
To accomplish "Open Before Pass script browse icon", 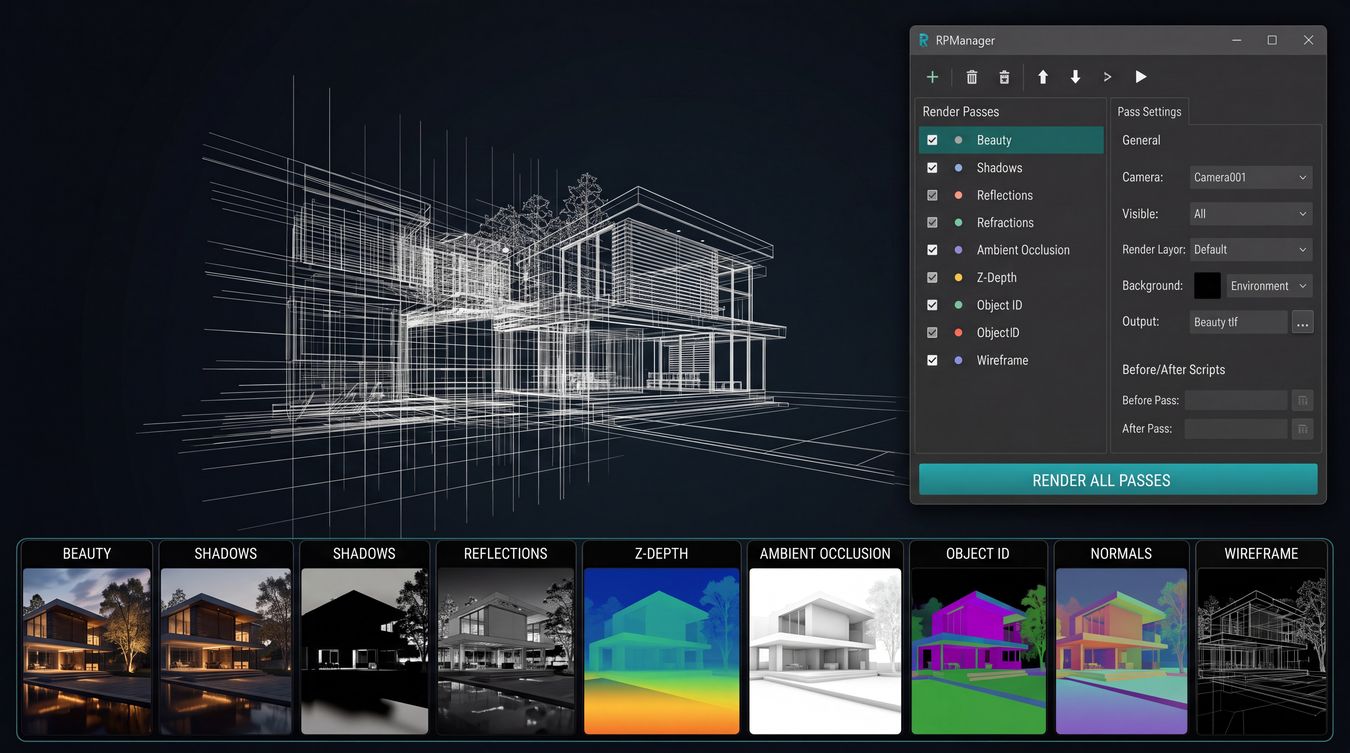I will (1302, 400).
